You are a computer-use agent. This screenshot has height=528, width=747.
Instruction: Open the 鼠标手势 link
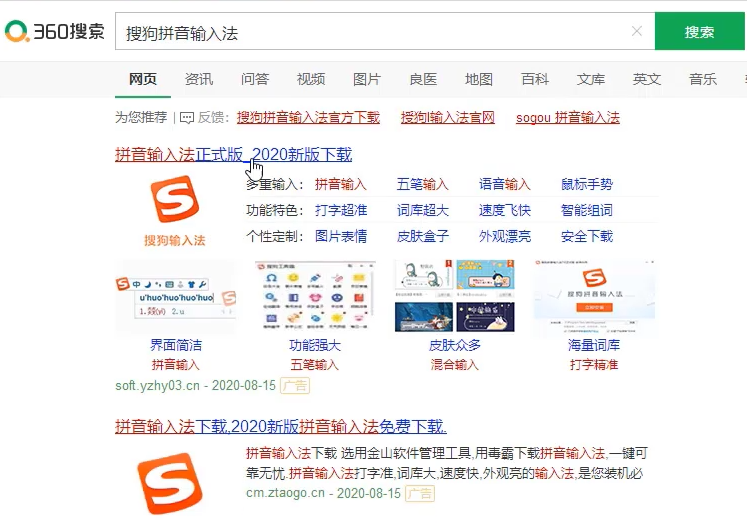[586, 184]
